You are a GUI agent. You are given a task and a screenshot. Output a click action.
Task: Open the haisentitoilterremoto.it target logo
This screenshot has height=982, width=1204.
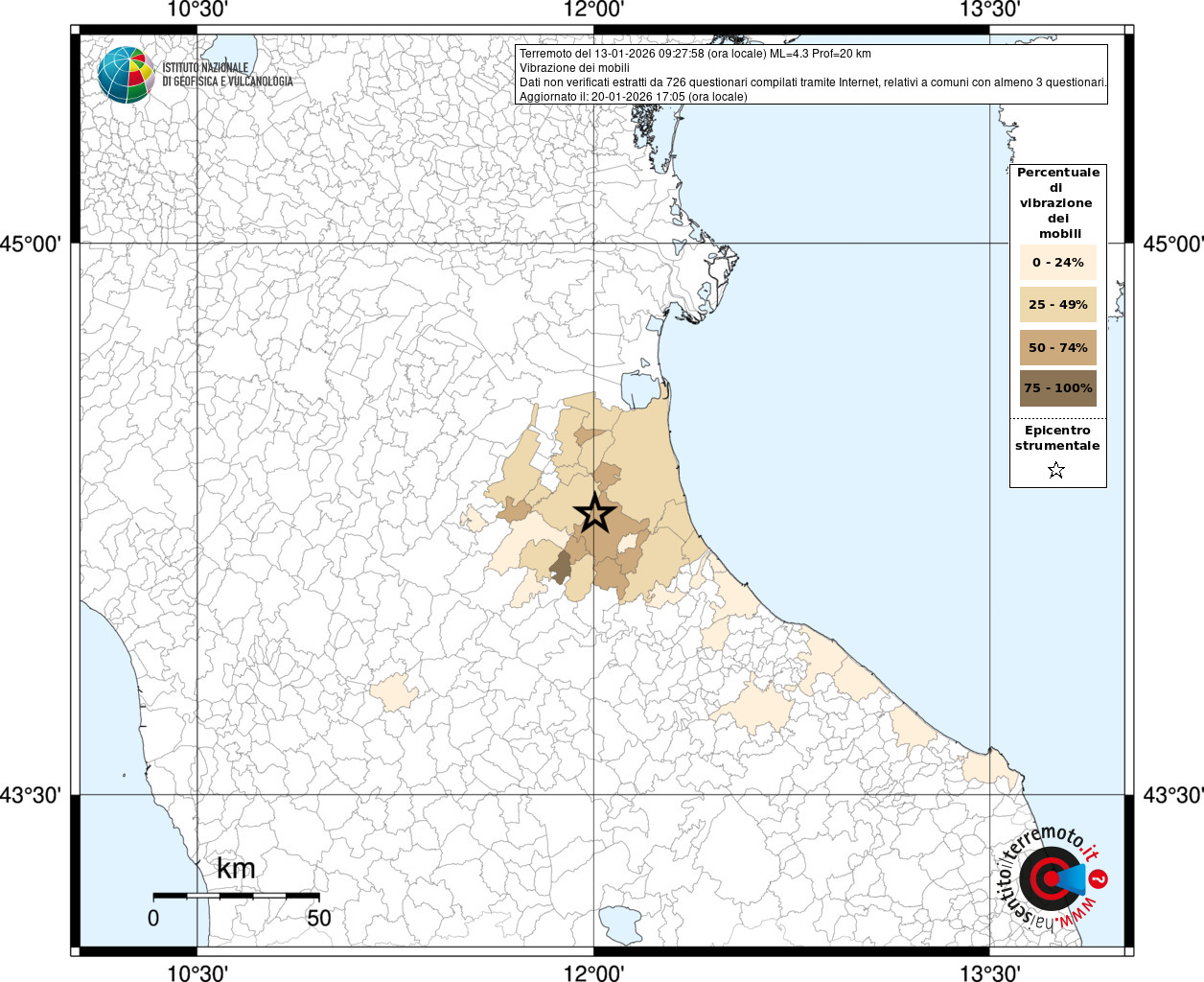(x=1051, y=878)
